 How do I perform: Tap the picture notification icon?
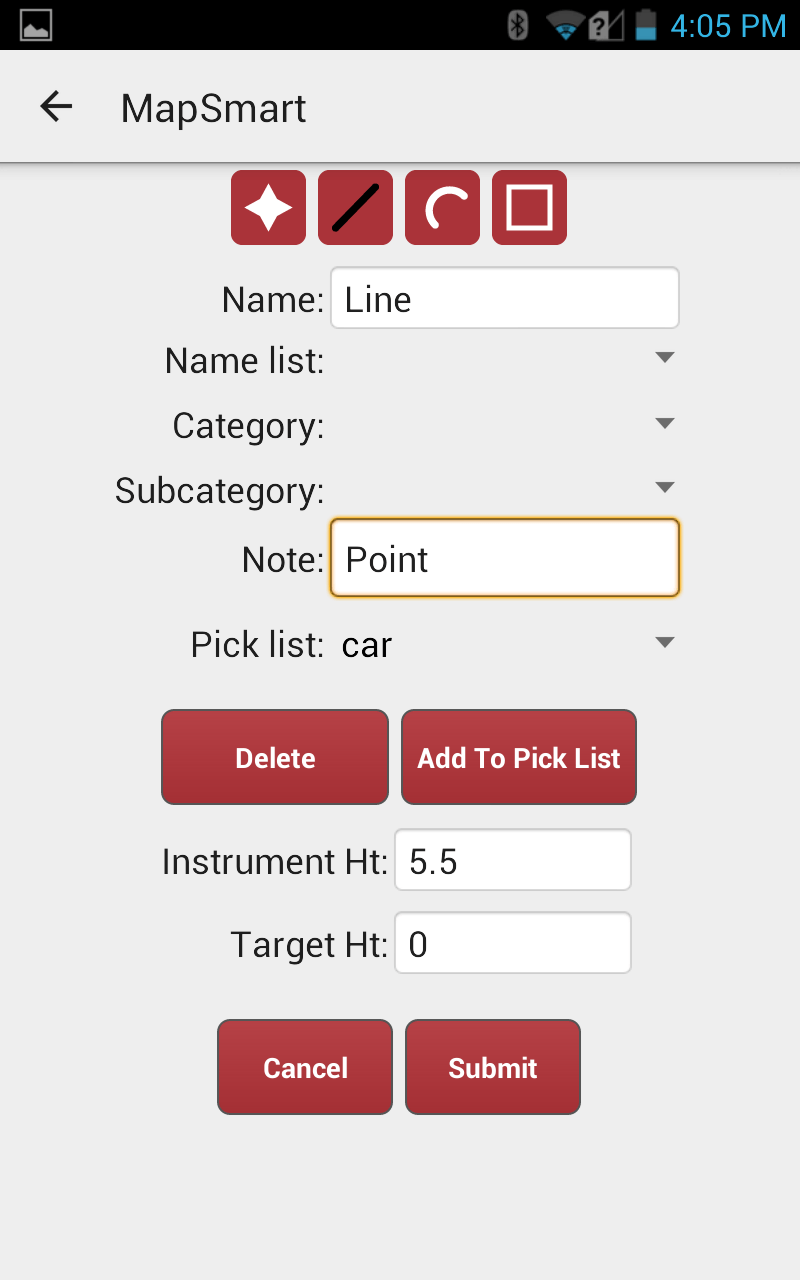(x=36, y=25)
